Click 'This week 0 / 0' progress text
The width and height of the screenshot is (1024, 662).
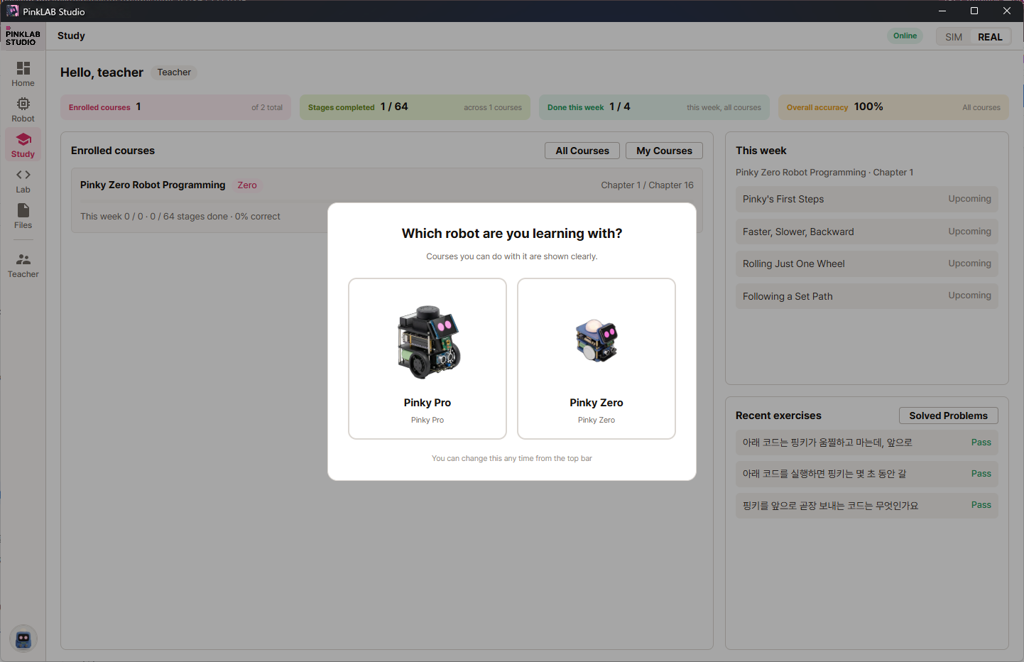180,217
